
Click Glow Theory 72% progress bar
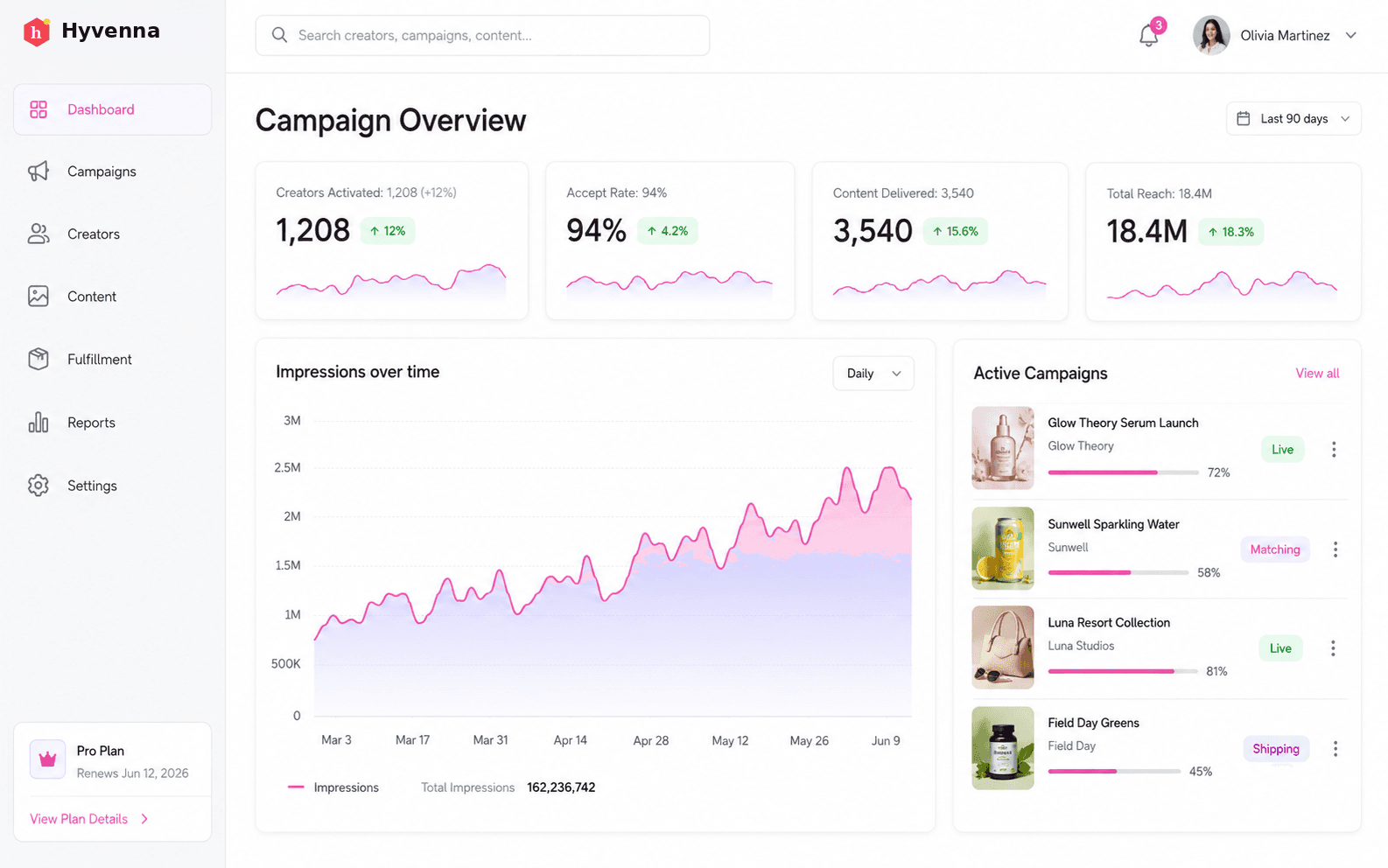[x=1123, y=472]
